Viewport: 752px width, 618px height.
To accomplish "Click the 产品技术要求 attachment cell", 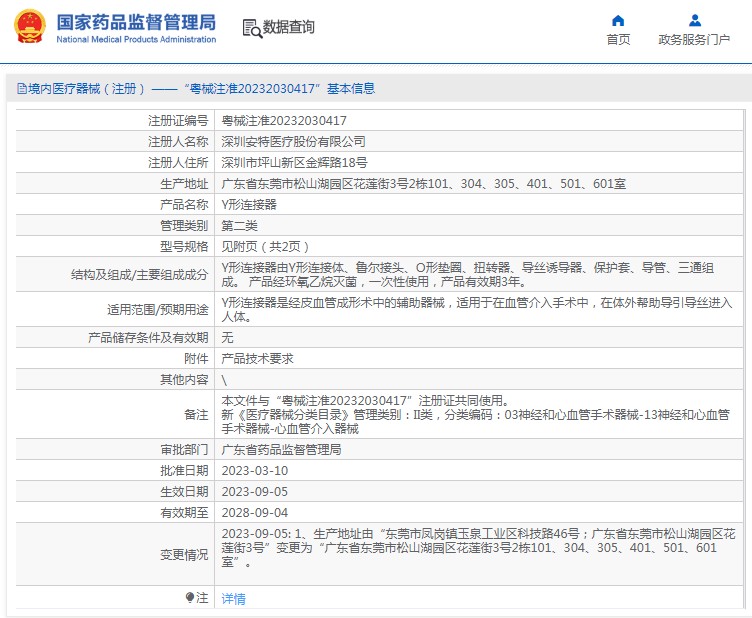I will tap(257, 358).
